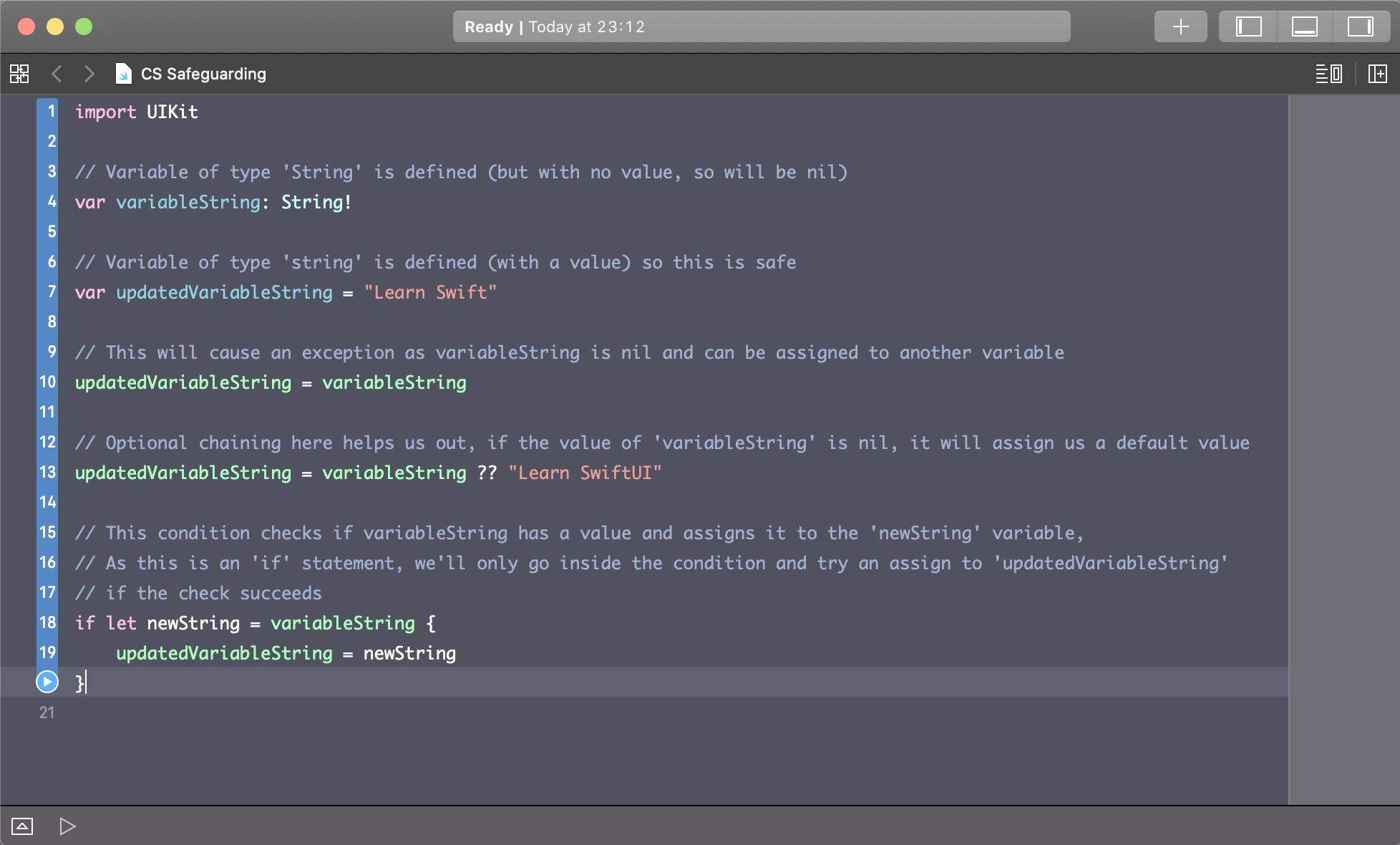Image resolution: width=1400 pixels, height=845 pixels.
Task: Toggle the left Navigator panel
Action: [1248, 27]
